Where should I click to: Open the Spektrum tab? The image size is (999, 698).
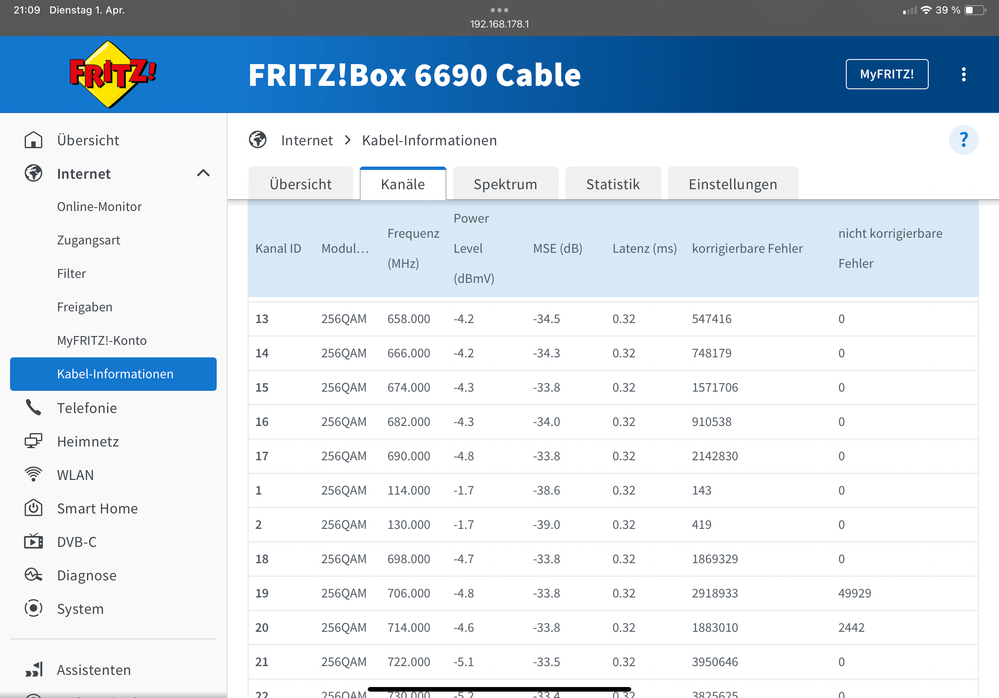click(x=505, y=184)
